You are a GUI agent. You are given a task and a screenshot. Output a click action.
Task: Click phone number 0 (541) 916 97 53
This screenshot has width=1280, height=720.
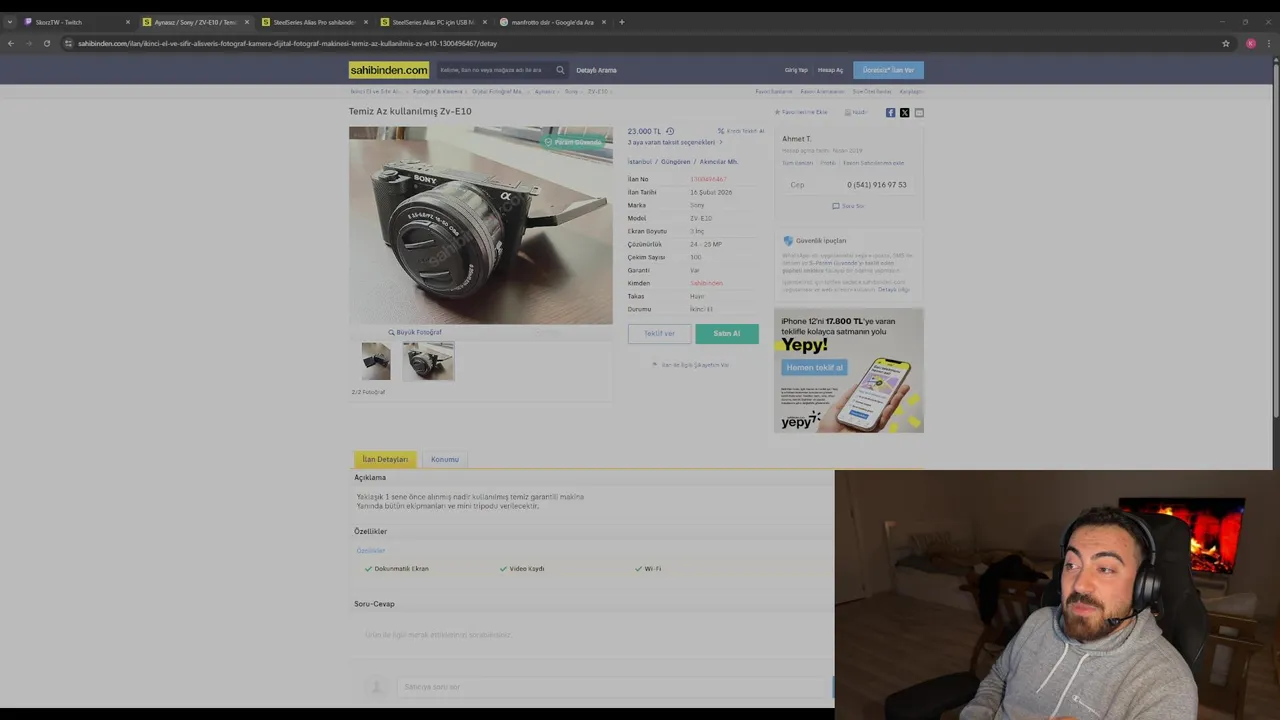pyautogui.click(x=877, y=185)
